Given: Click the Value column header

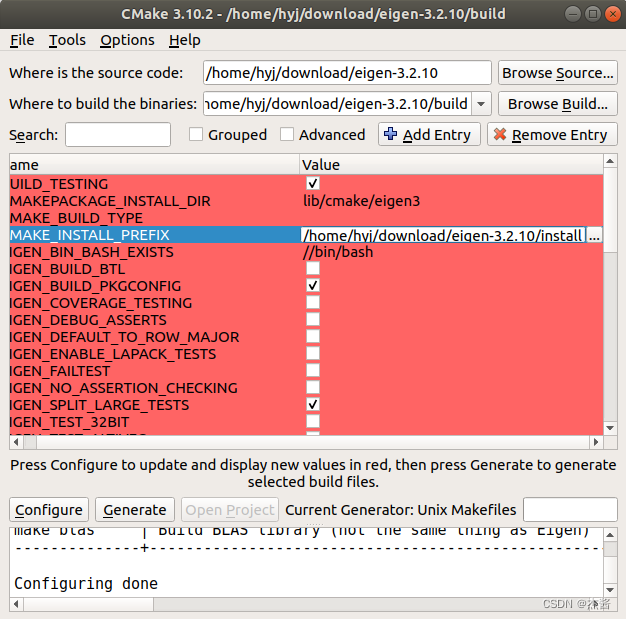Looking at the screenshot, I should [x=451, y=165].
